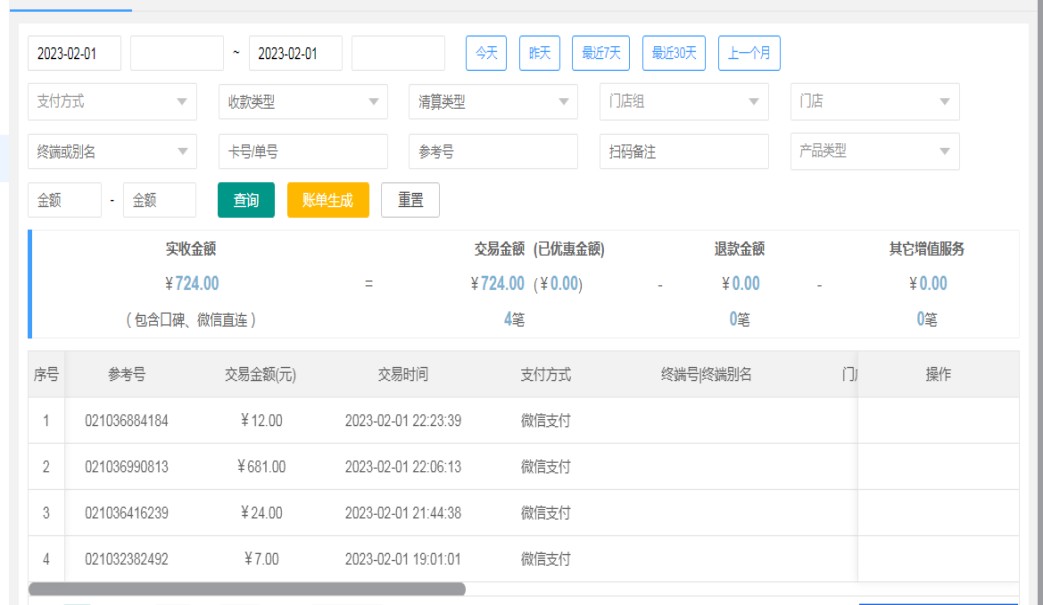Click the horizontal table scrollbar
This screenshot has width=1043, height=605.
click(x=247, y=589)
